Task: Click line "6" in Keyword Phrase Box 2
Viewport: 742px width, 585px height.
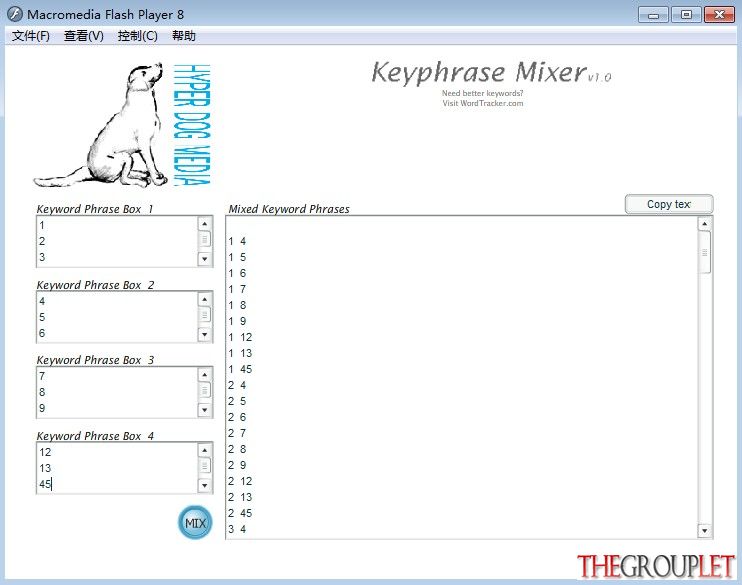Action: click(x=42, y=333)
